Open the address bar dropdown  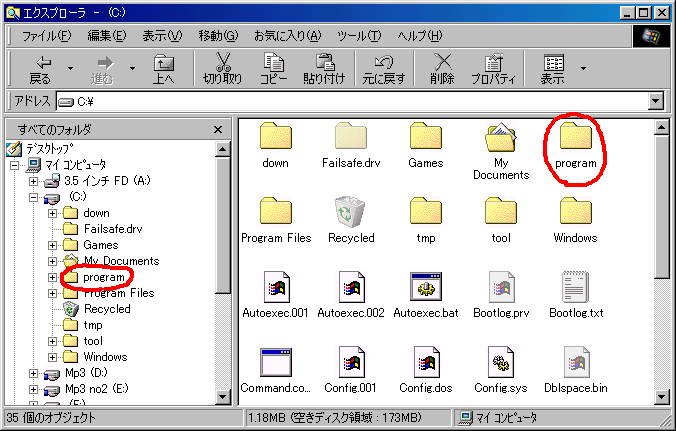(655, 101)
